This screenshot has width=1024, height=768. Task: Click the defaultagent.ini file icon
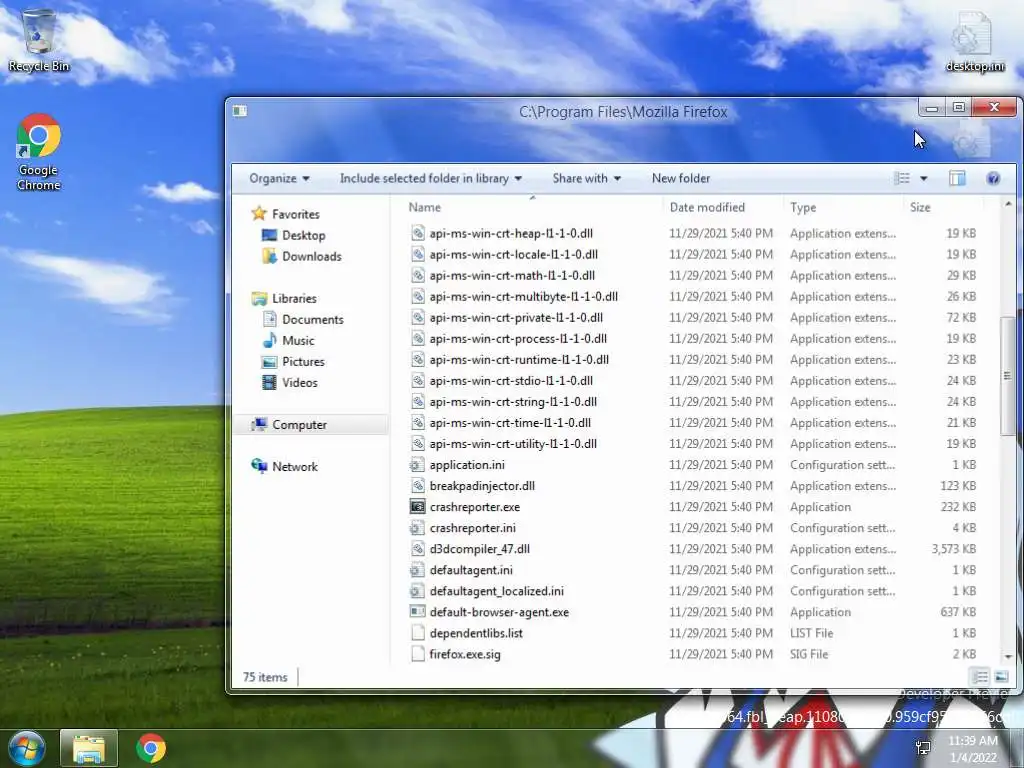[417, 569]
